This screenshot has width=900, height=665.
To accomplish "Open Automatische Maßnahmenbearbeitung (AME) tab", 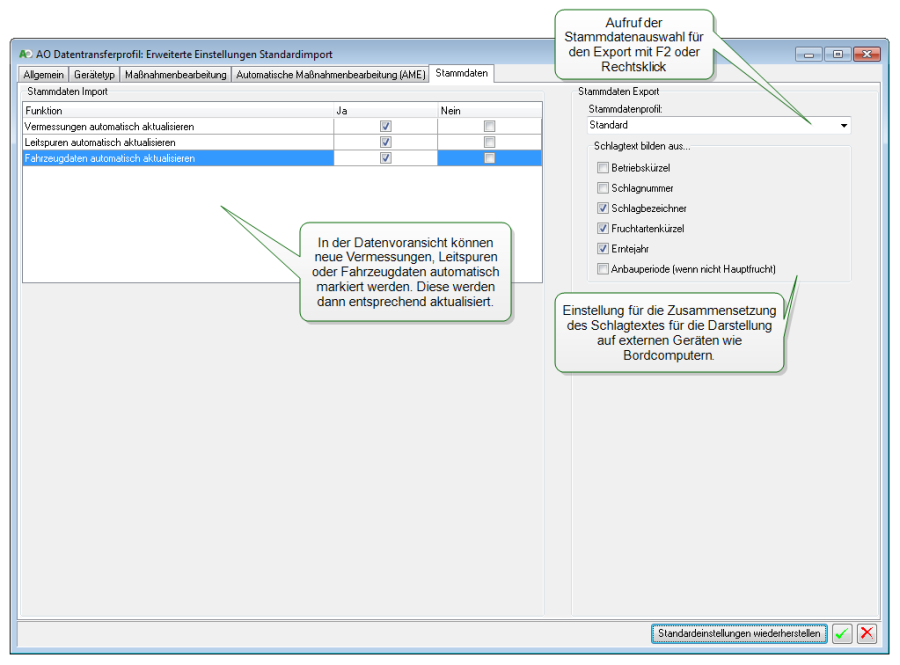I will pyautogui.click(x=330, y=75).
